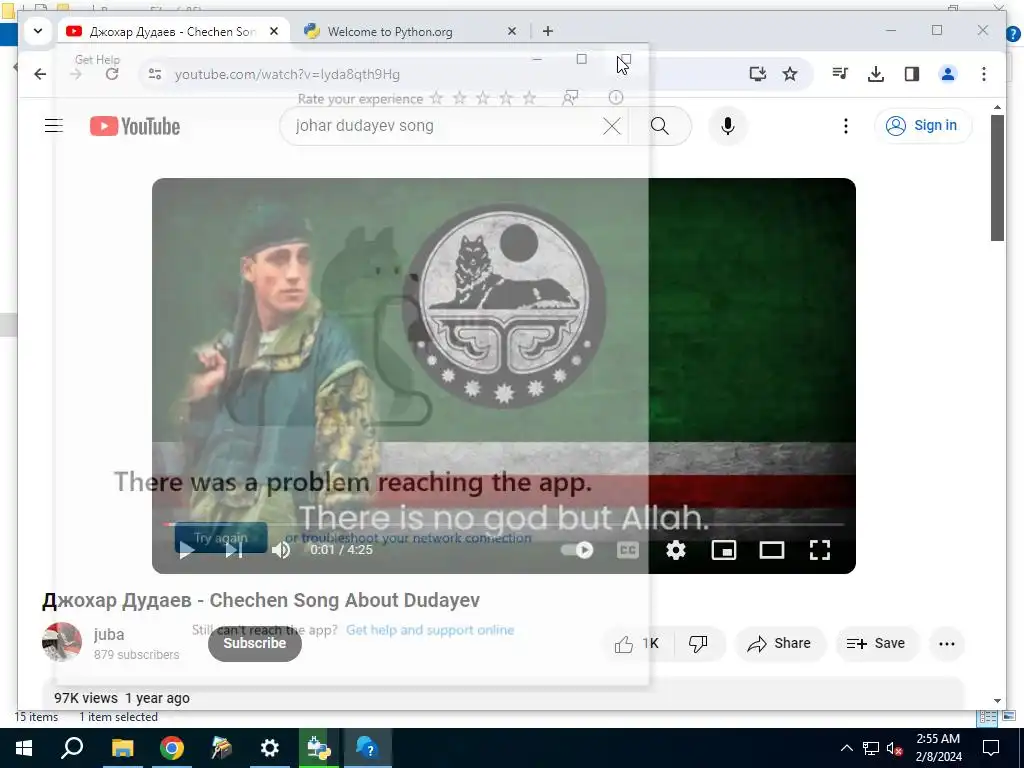
Task: Skip to next video
Action: tap(234, 550)
